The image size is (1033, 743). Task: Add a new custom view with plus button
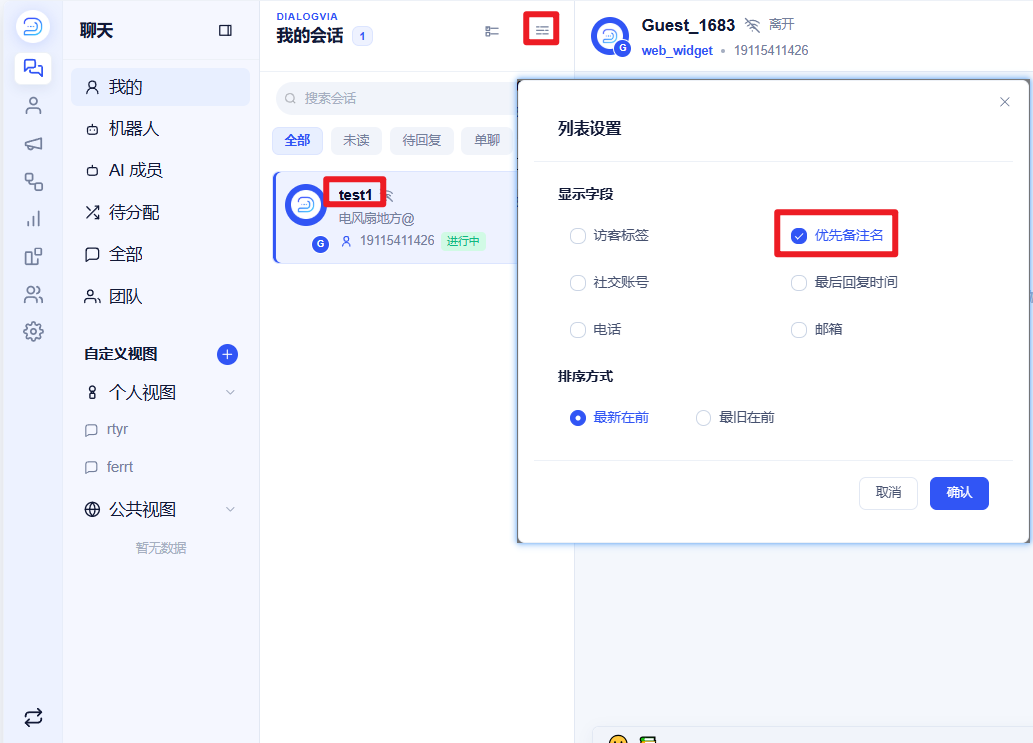227,354
